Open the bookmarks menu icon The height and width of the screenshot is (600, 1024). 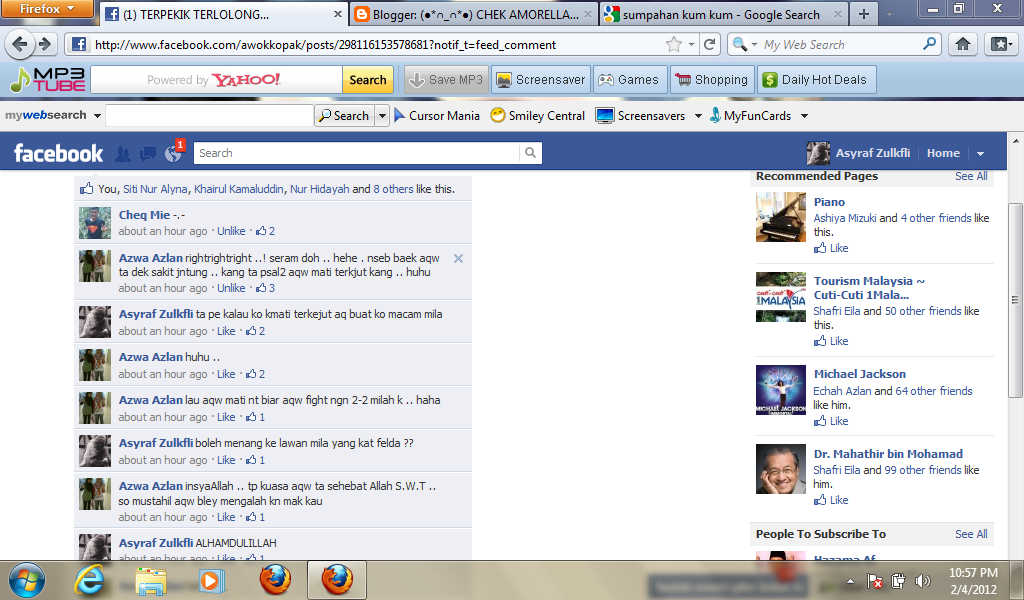[1001, 44]
